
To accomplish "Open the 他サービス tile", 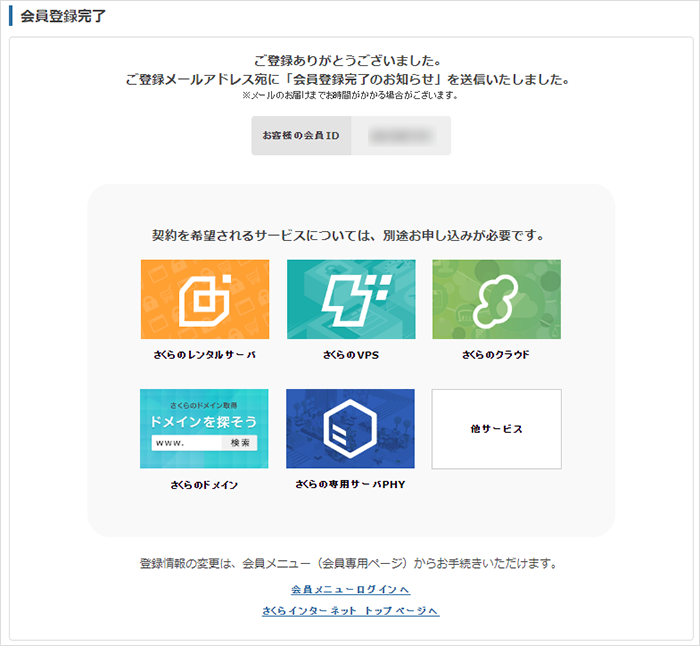I will coord(496,429).
